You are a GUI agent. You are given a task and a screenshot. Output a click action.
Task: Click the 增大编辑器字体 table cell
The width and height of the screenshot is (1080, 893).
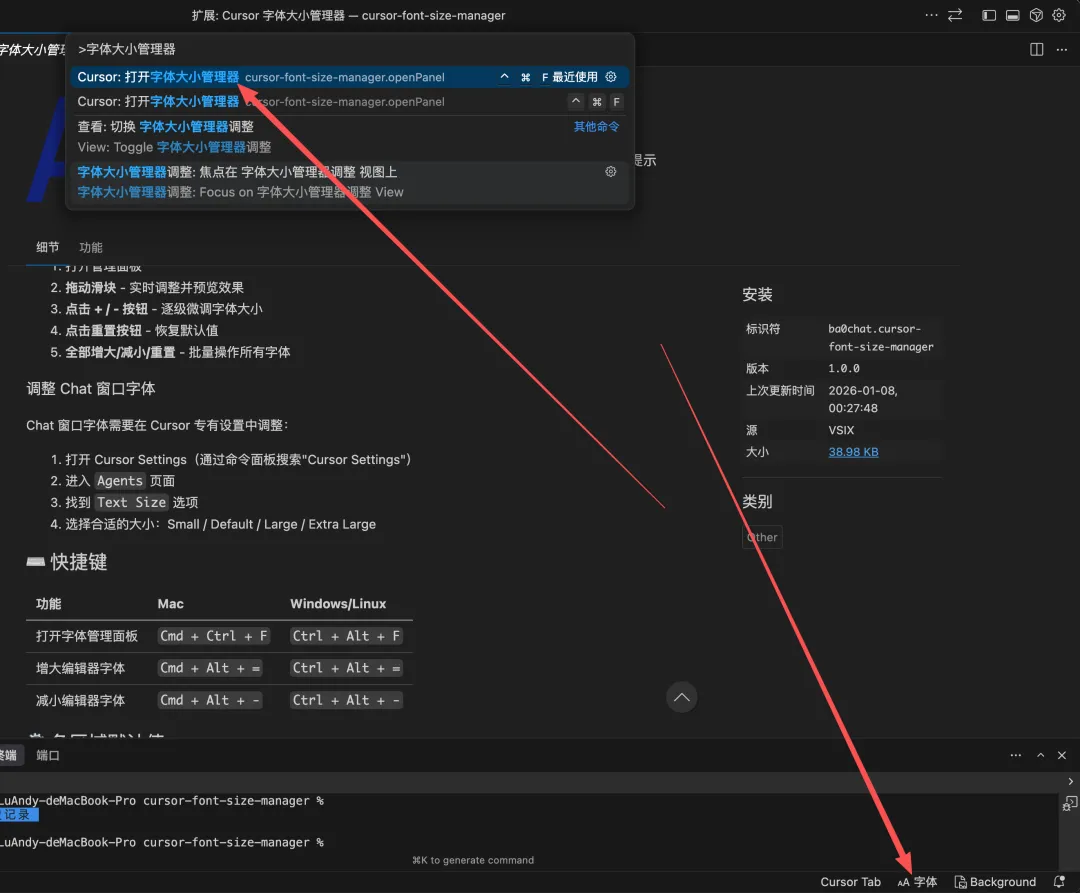pyautogui.click(x=81, y=668)
